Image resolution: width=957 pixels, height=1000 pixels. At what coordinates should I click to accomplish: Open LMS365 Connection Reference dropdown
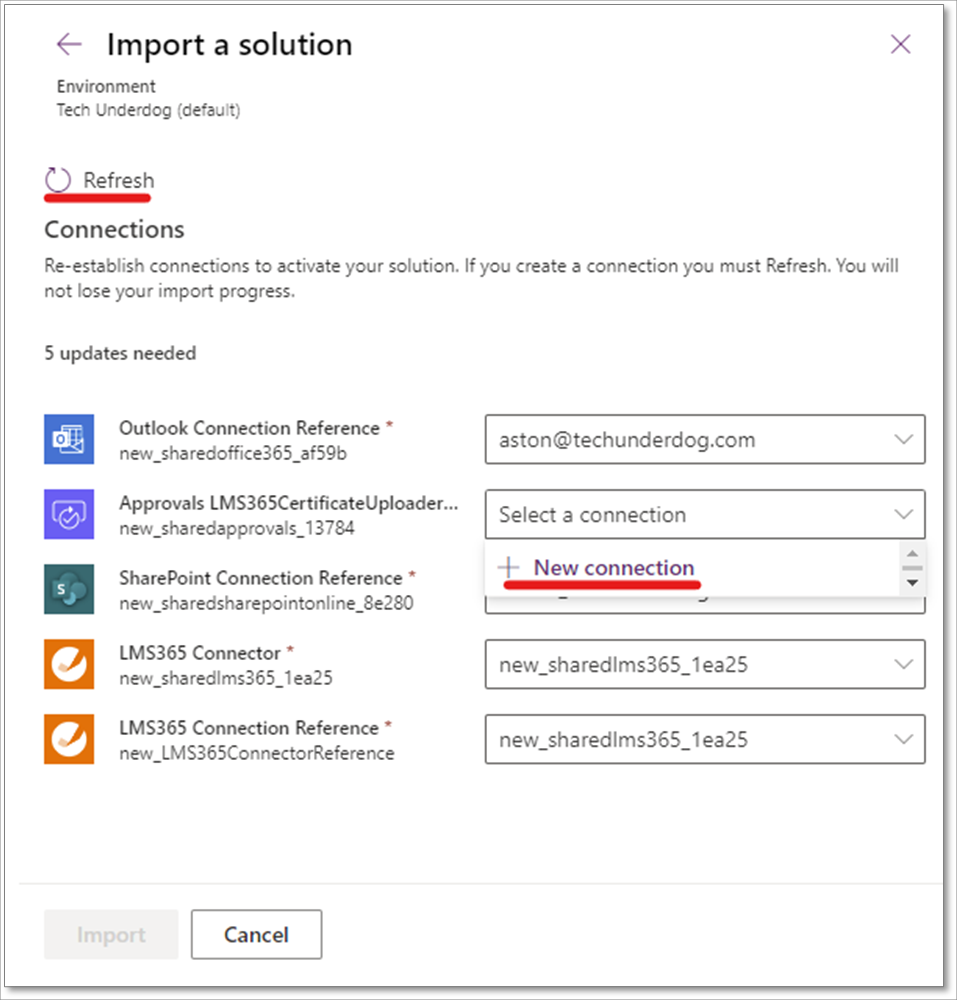pos(704,740)
